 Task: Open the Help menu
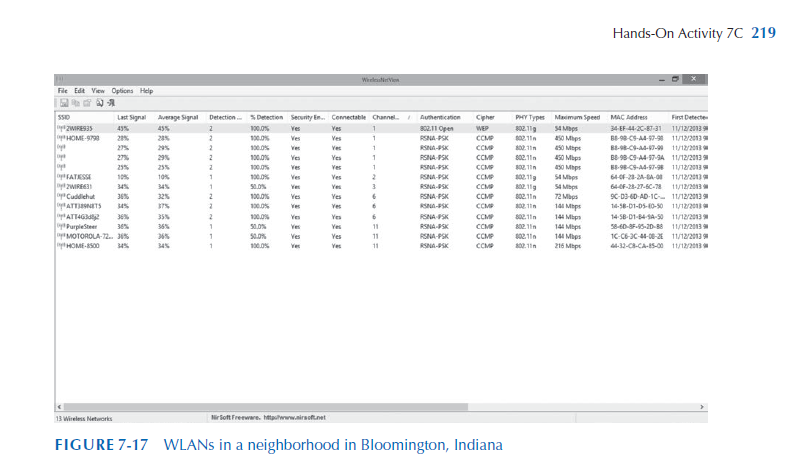point(146,91)
